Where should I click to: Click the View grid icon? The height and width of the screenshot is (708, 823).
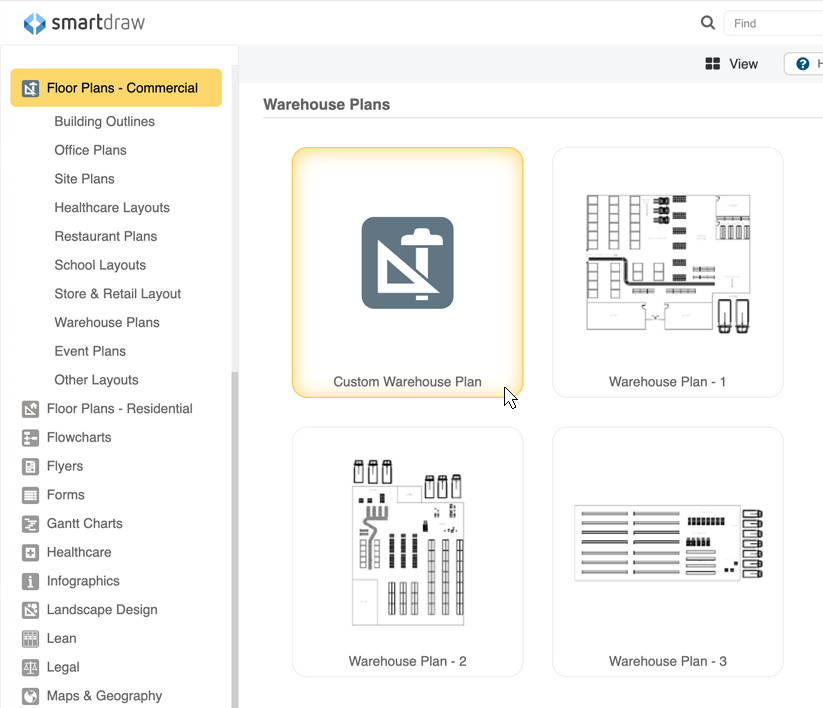[712, 64]
